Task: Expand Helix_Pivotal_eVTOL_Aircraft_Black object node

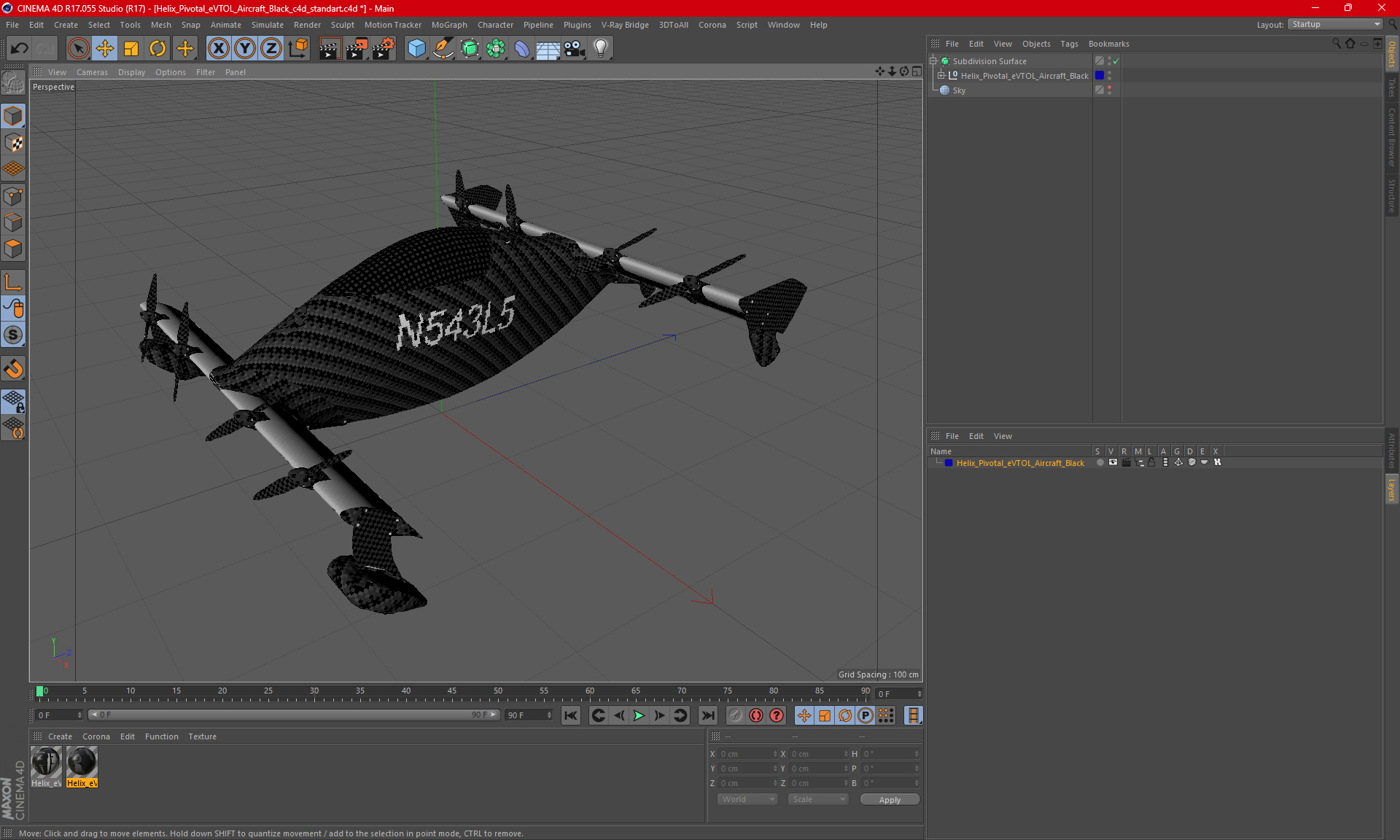Action: tap(941, 76)
